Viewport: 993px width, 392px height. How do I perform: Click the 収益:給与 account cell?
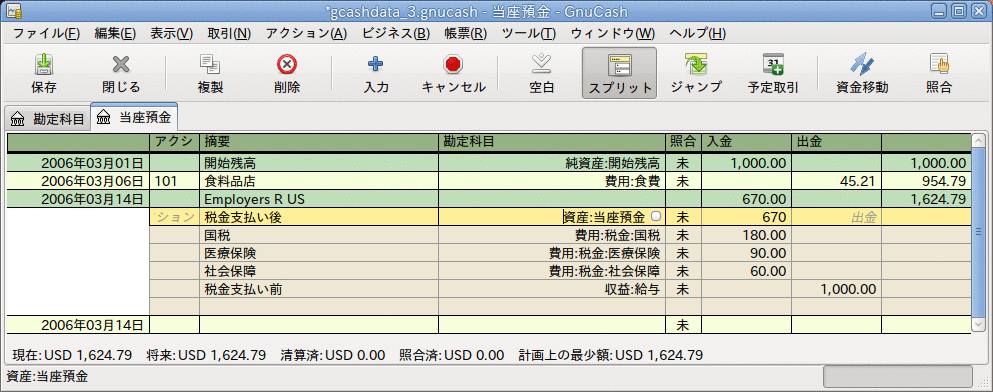[x=552, y=289]
